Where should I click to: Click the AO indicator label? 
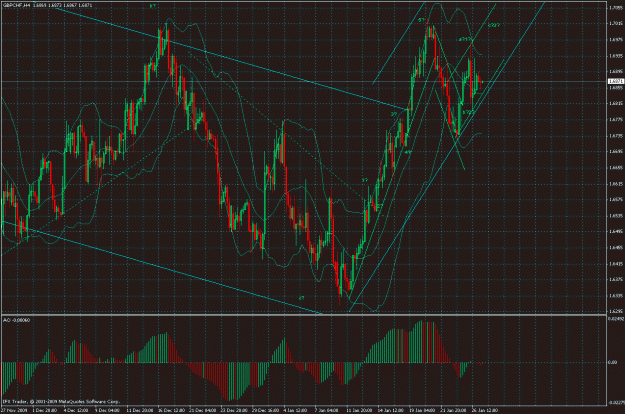(16, 320)
